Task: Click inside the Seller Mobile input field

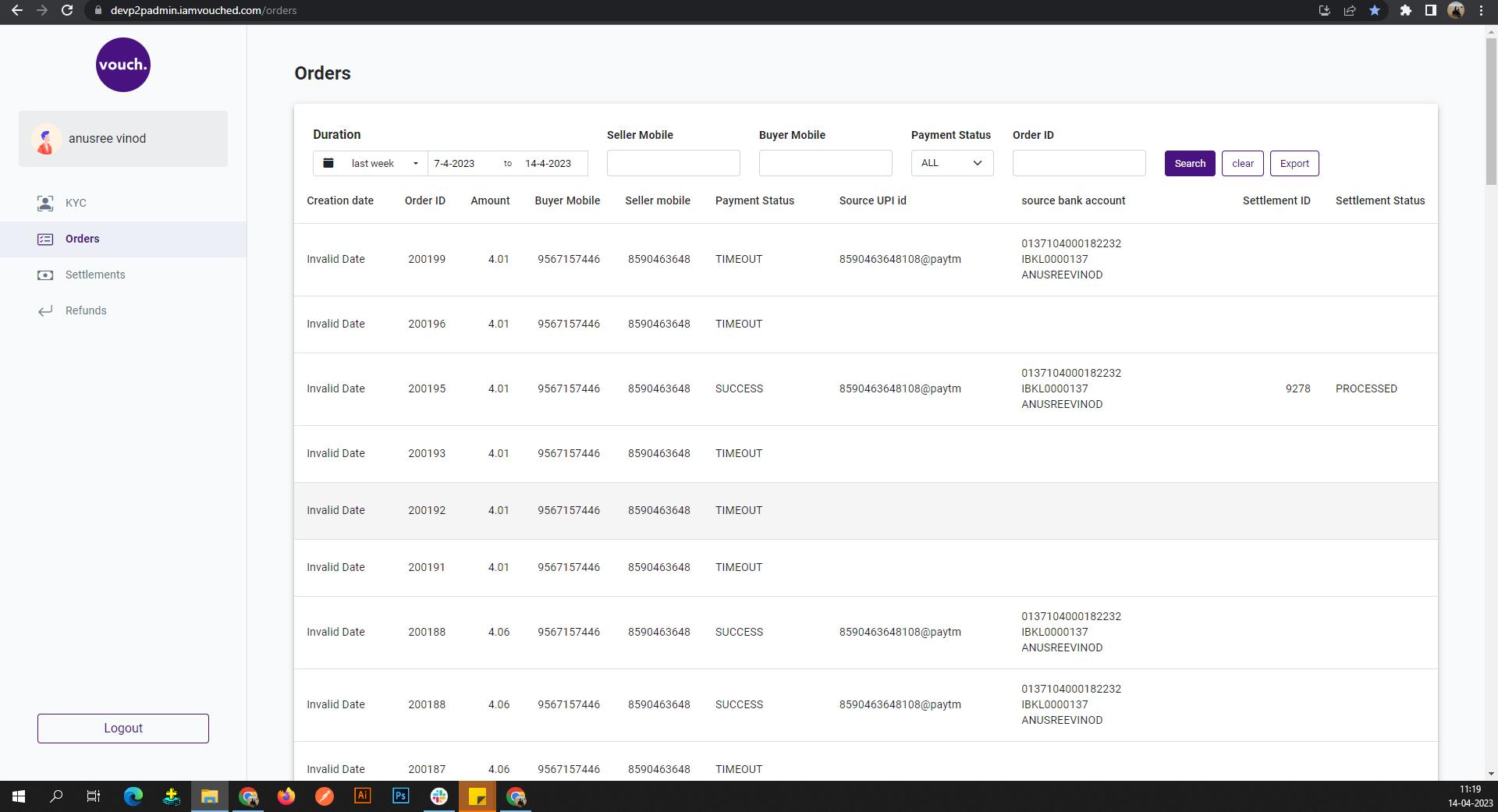Action: pyautogui.click(x=673, y=163)
